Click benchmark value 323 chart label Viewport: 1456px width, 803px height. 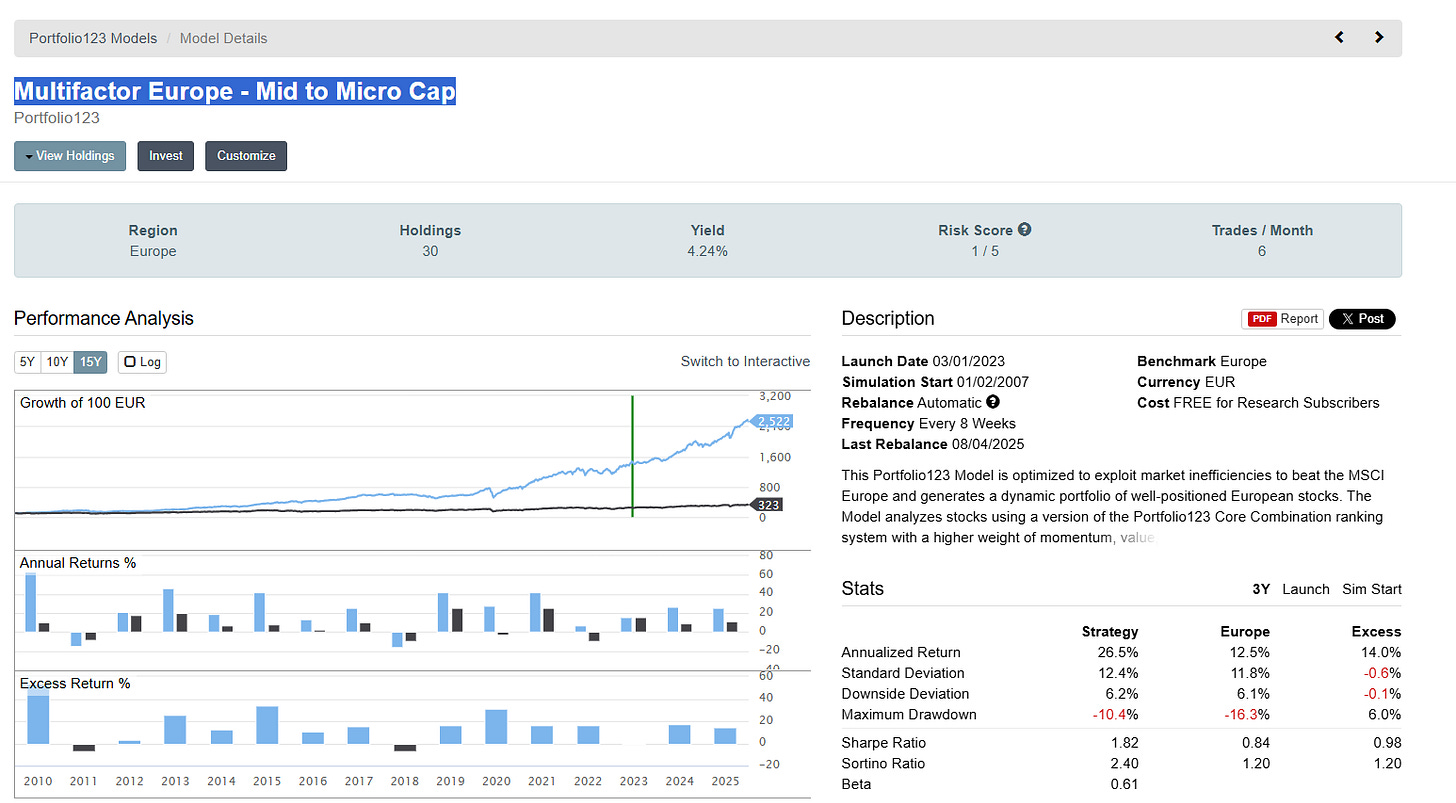tap(768, 505)
